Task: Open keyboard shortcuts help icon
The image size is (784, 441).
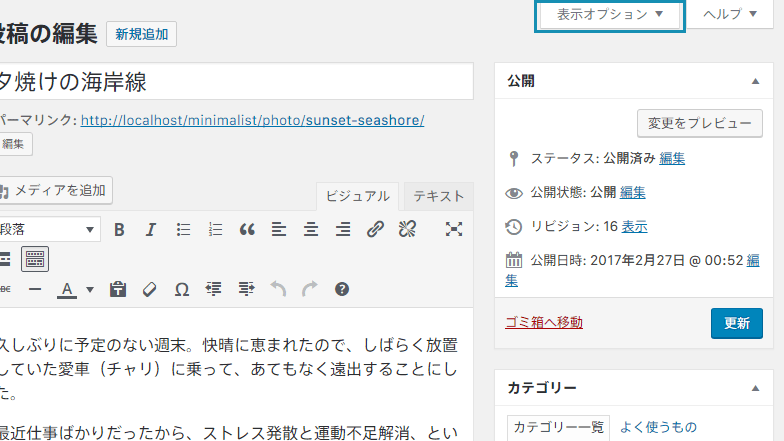Action: click(x=342, y=289)
